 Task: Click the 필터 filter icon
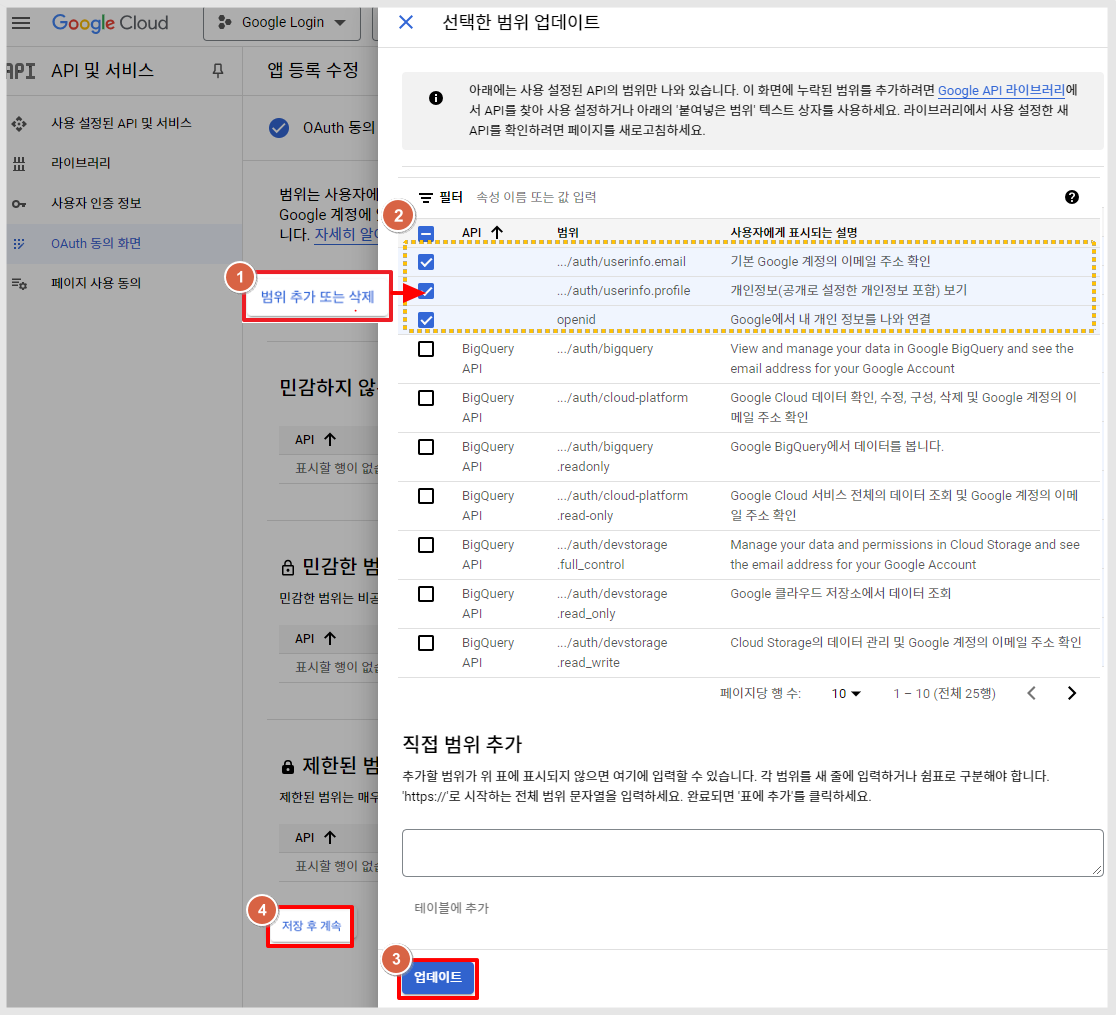pyautogui.click(x=426, y=197)
